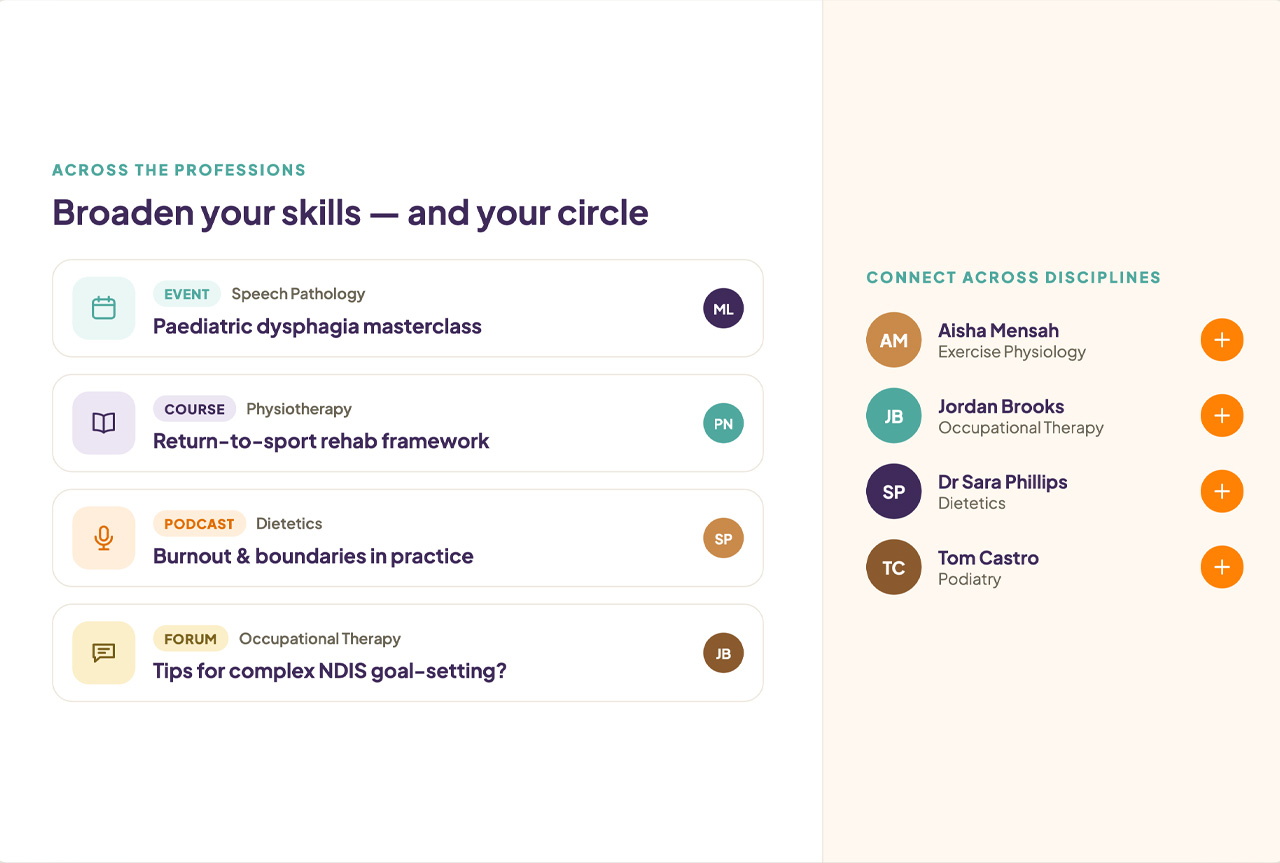Add Dr Sara Phillips via plus icon

coord(1222,491)
